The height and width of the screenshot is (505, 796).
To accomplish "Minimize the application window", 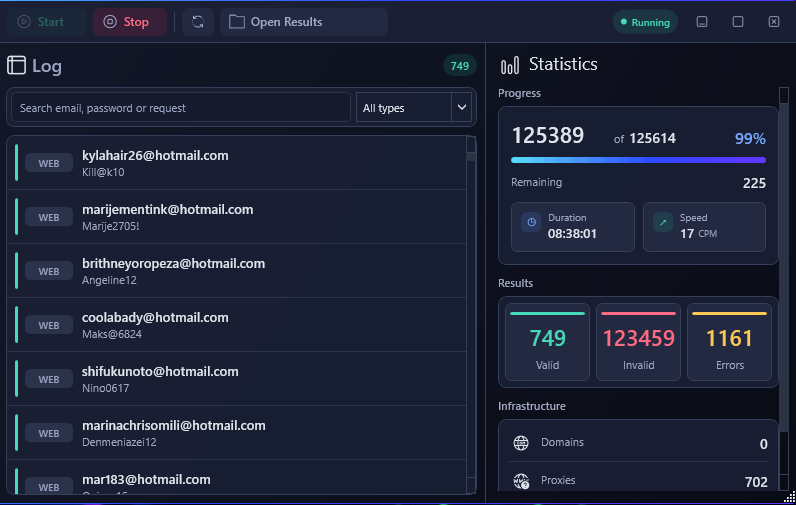I will [x=702, y=22].
